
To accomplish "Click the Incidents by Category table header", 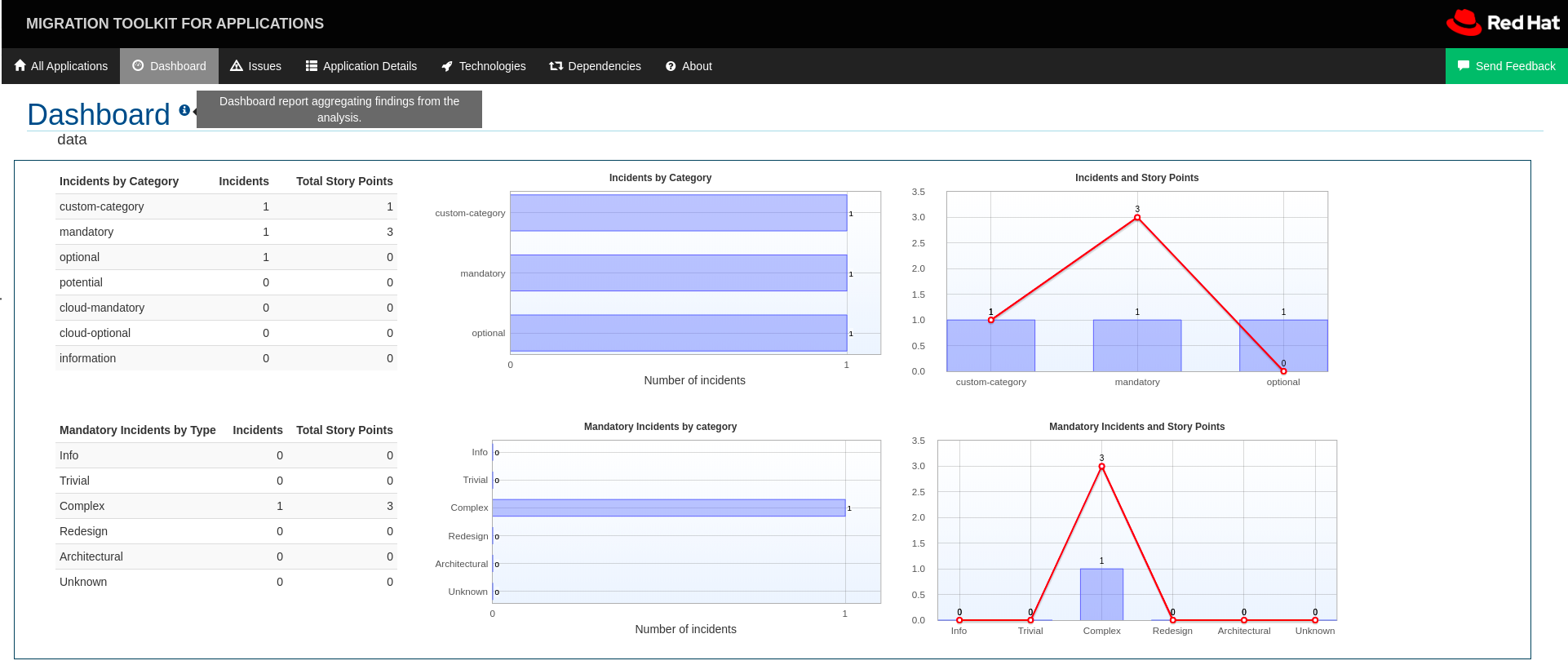I will [119, 181].
